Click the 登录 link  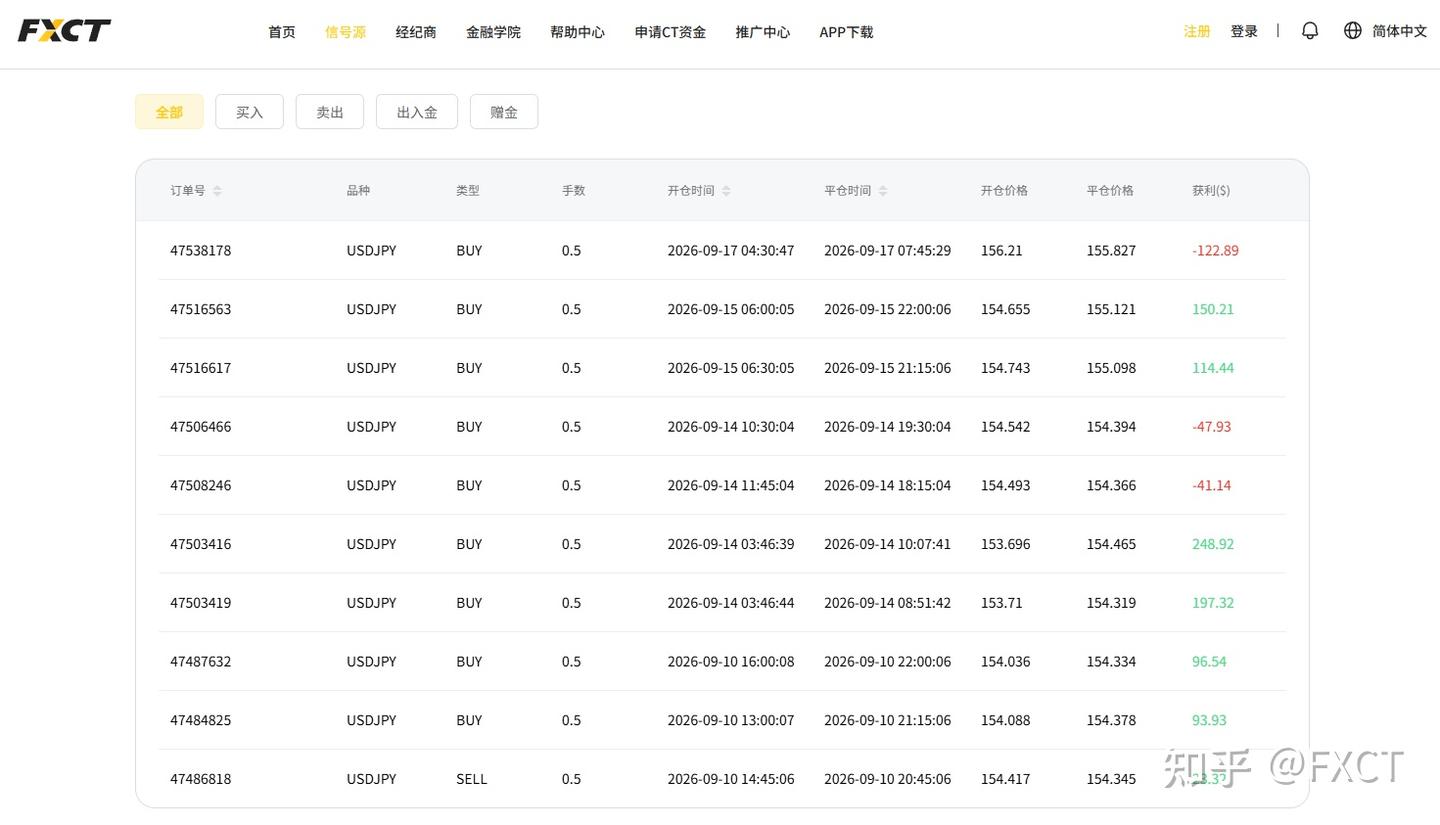point(1244,31)
